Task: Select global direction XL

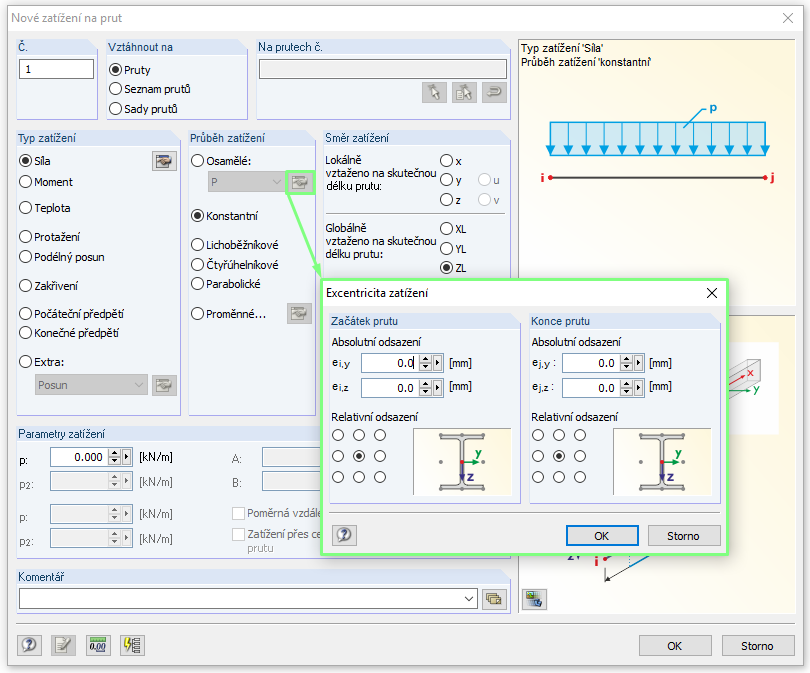Action: [x=446, y=228]
